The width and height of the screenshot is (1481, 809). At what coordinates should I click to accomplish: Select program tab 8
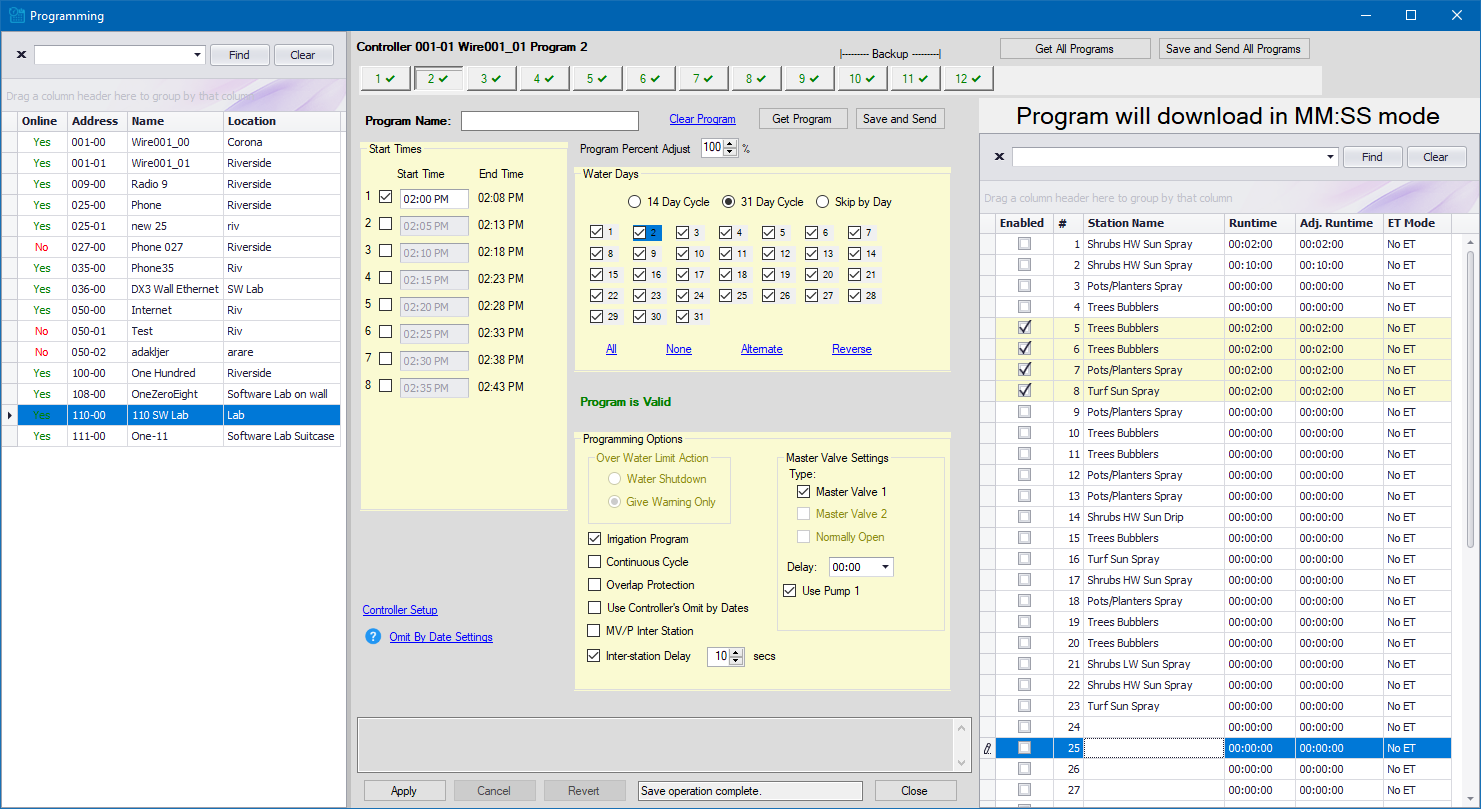[756, 78]
